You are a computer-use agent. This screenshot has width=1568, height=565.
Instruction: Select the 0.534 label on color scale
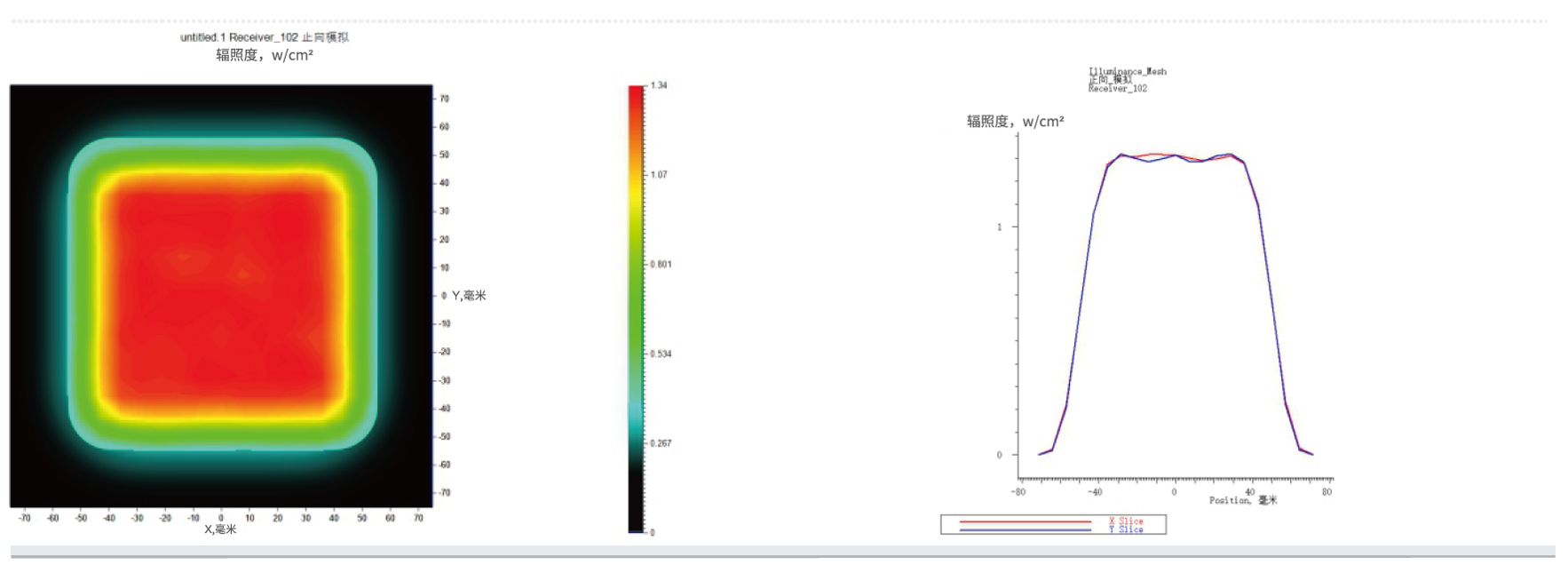coord(660,354)
